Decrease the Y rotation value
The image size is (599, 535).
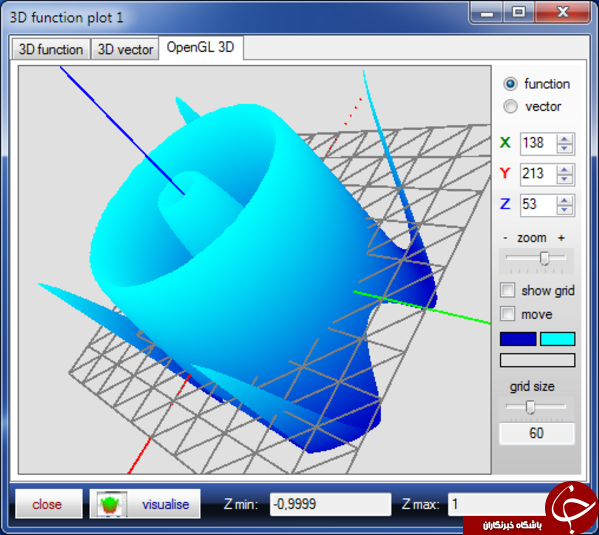[564, 179]
